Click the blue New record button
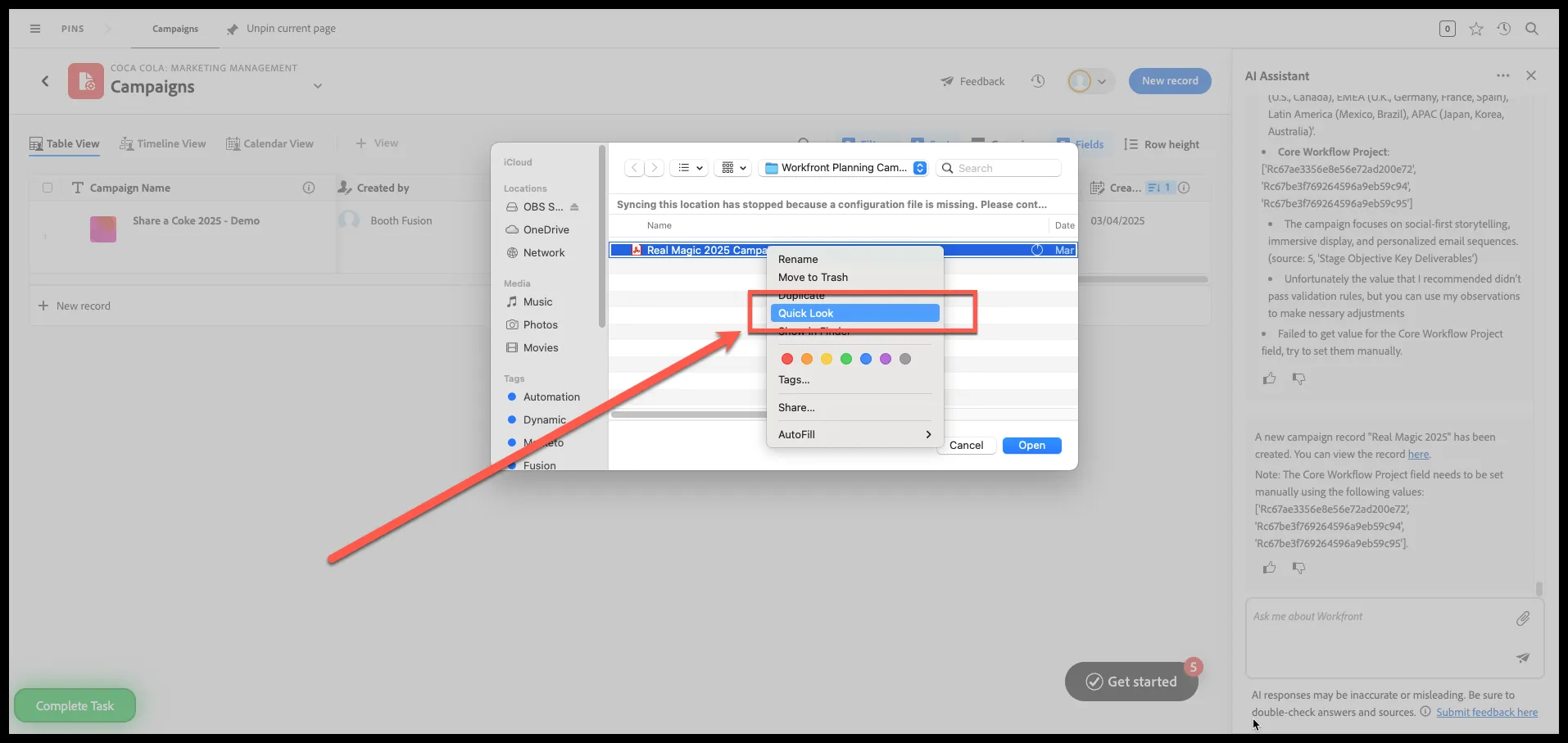Viewport: 1568px width, 743px height. coord(1170,81)
